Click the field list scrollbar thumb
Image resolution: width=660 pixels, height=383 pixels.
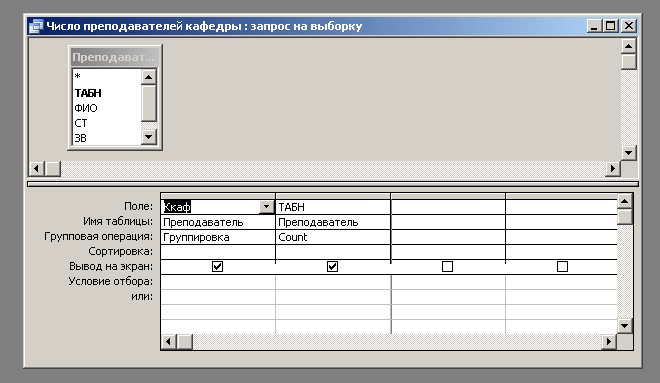(x=149, y=104)
